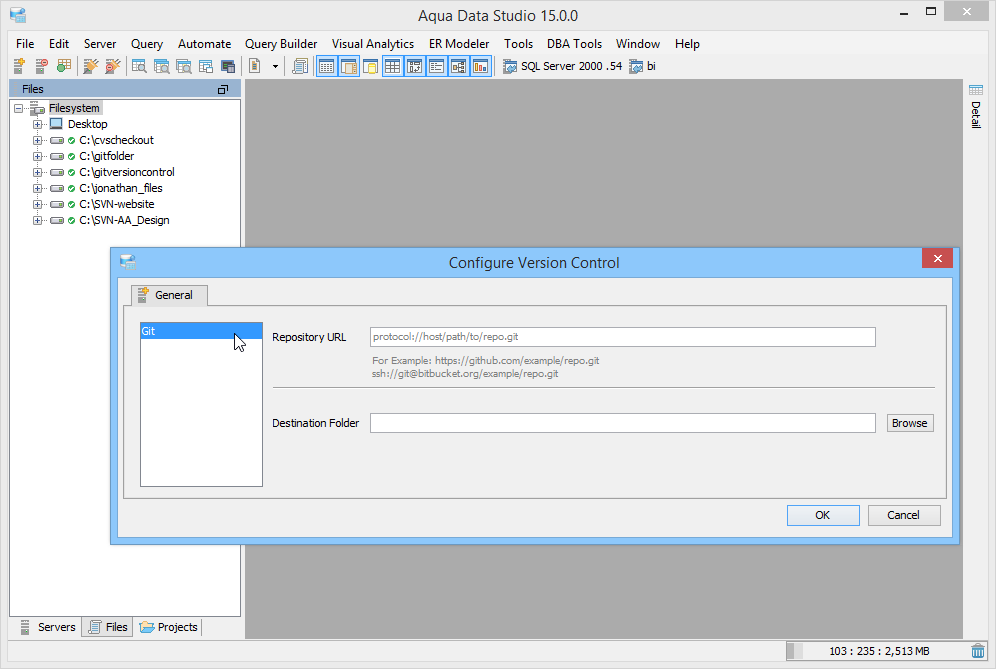
Task: Toggle the window with orange side panel button
Action: [x=349, y=66]
